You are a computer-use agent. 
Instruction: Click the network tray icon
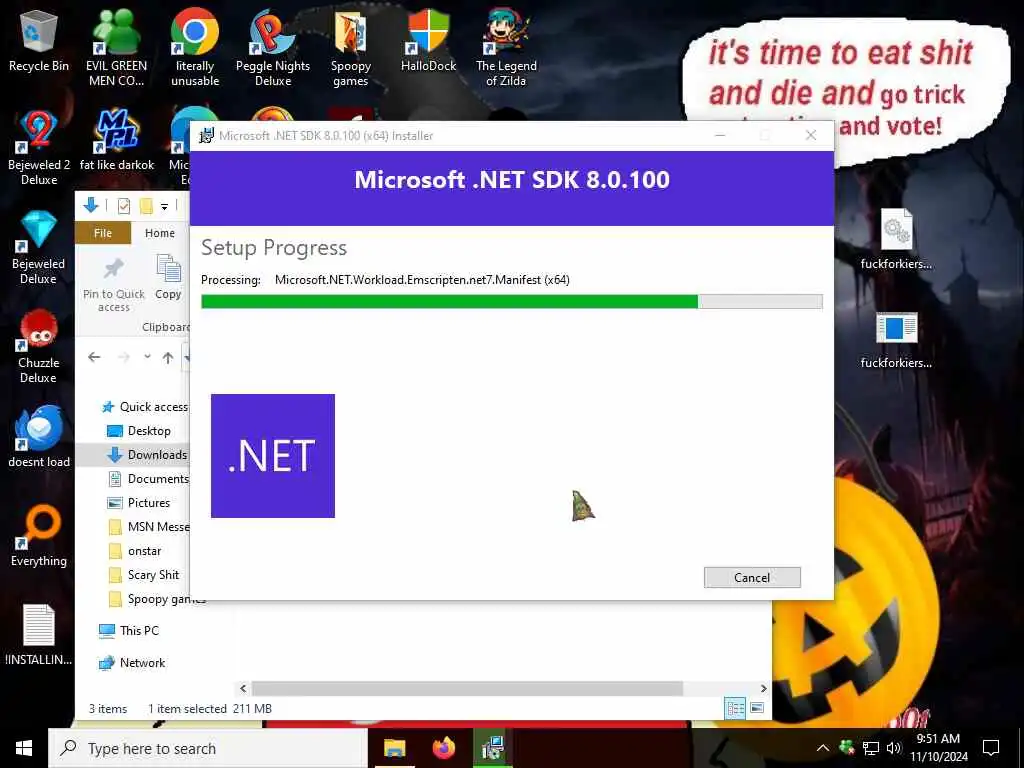[871, 748]
